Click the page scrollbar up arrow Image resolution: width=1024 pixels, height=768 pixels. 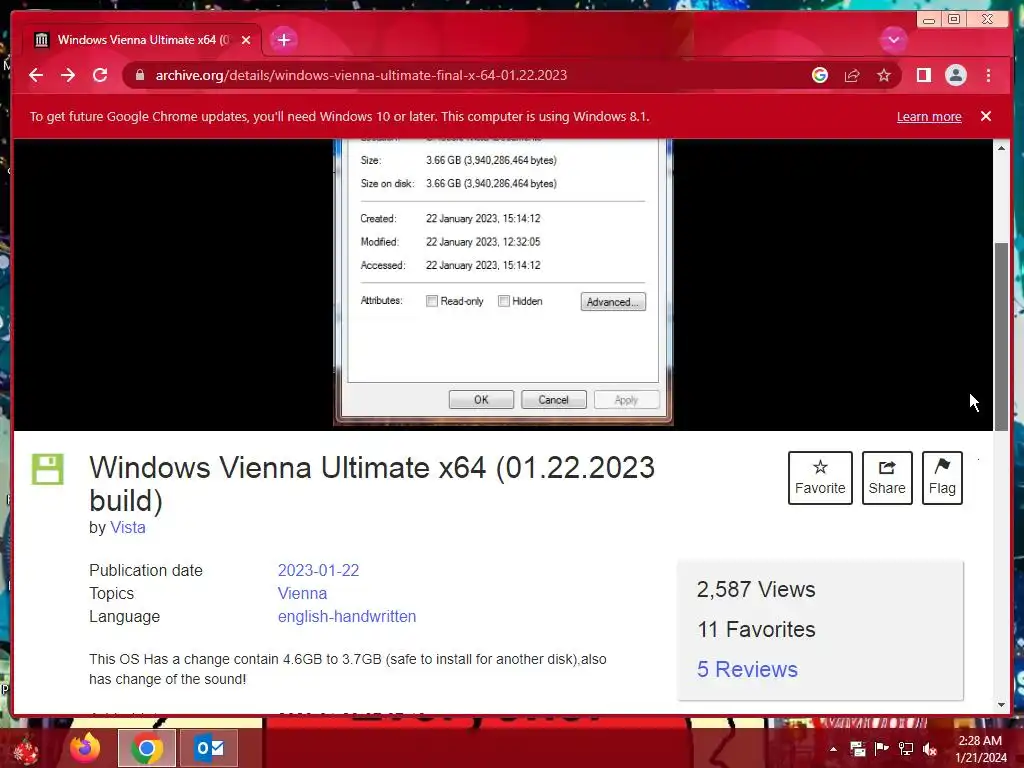click(1001, 148)
